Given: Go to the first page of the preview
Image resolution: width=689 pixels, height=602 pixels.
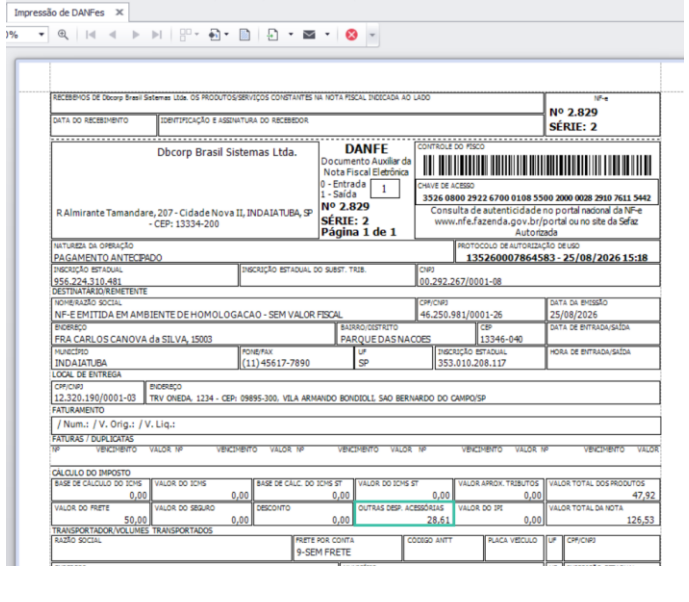Looking at the screenshot, I should [91, 35].
